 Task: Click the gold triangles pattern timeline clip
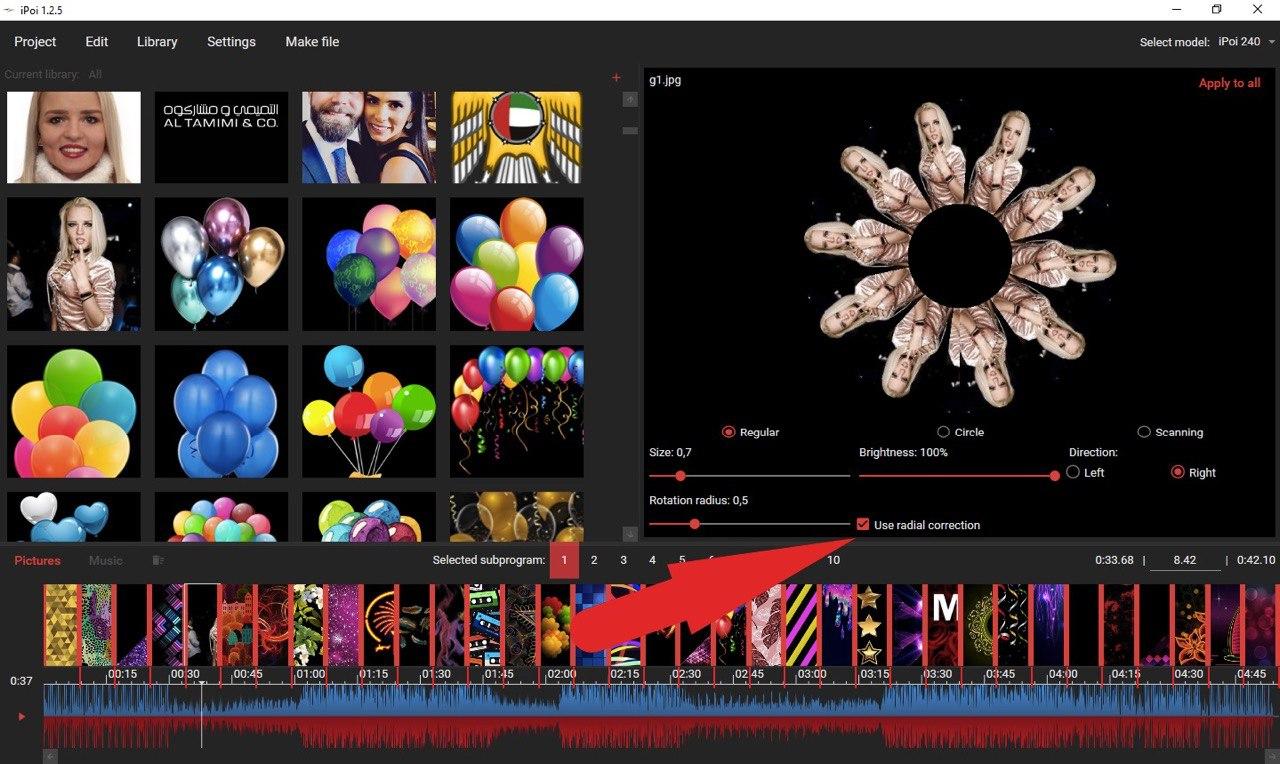click(x=61, y=625)
